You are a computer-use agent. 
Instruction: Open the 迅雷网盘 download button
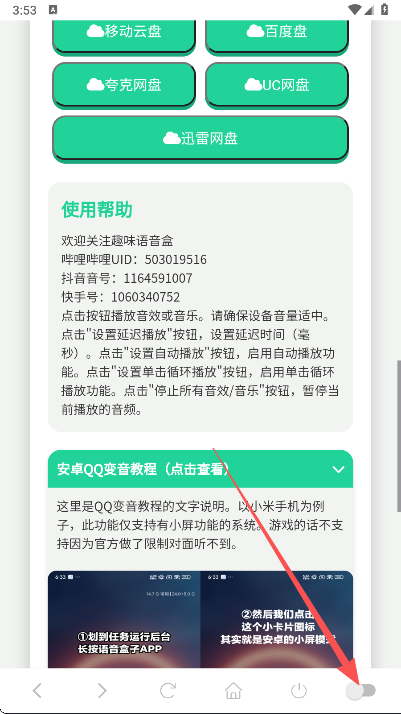coord(200,138)
